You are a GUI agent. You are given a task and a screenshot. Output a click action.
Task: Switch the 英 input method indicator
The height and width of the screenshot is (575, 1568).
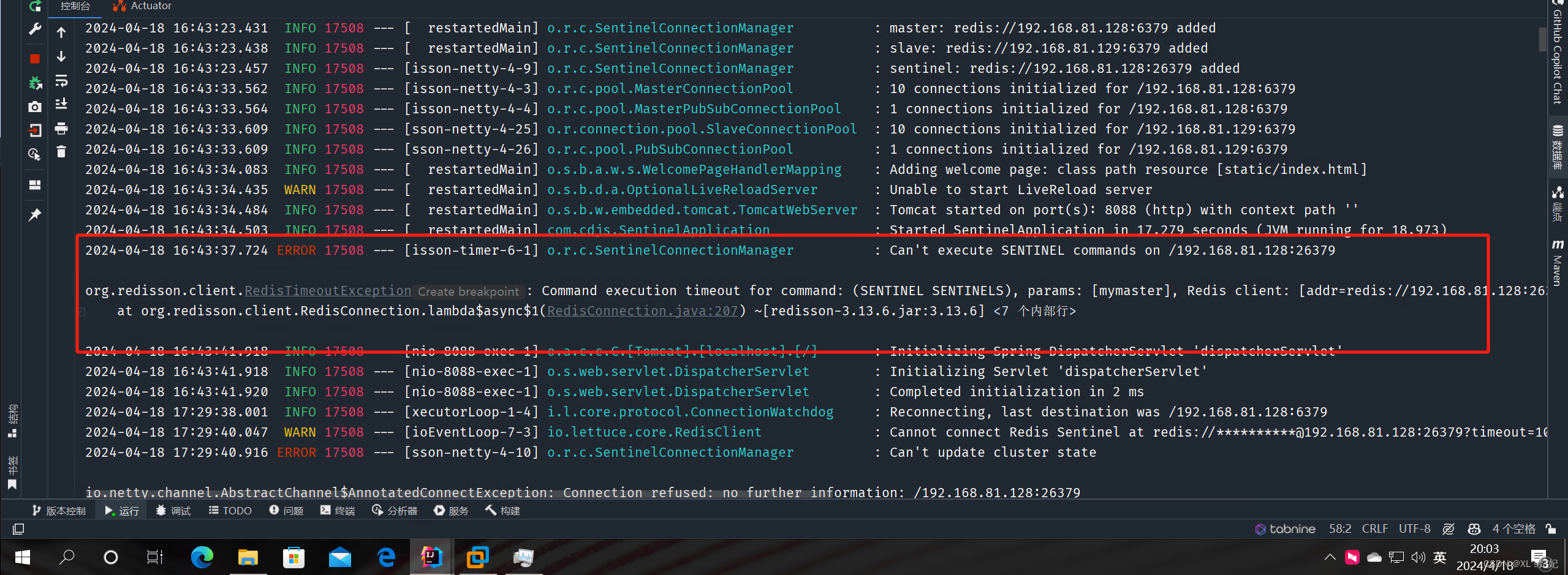coord(1440,557)
